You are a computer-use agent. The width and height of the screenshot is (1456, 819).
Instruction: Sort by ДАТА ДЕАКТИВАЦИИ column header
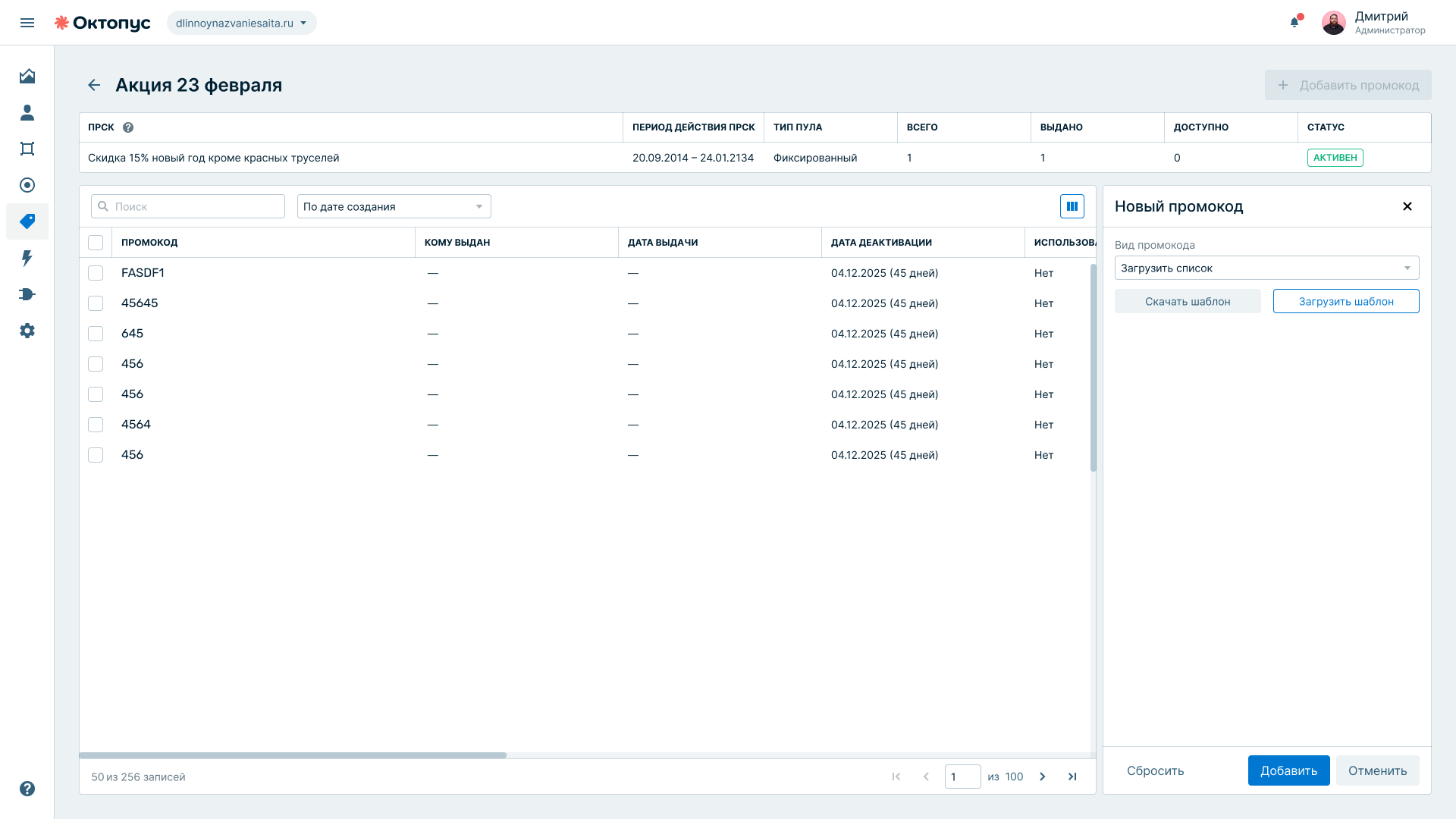tap(881, 243)
